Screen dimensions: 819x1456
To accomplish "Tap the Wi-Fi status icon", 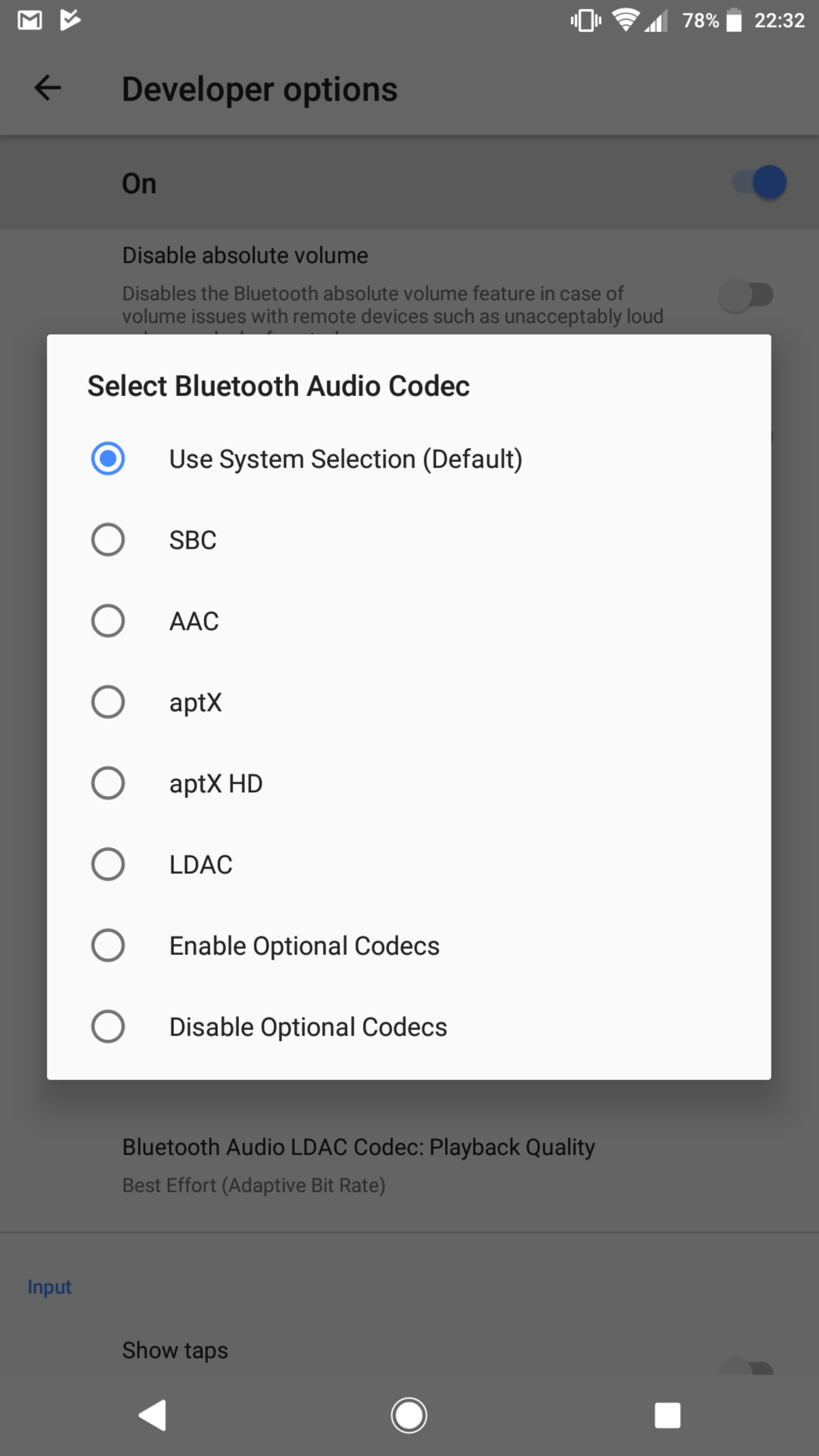I will (x=625, y=20).
